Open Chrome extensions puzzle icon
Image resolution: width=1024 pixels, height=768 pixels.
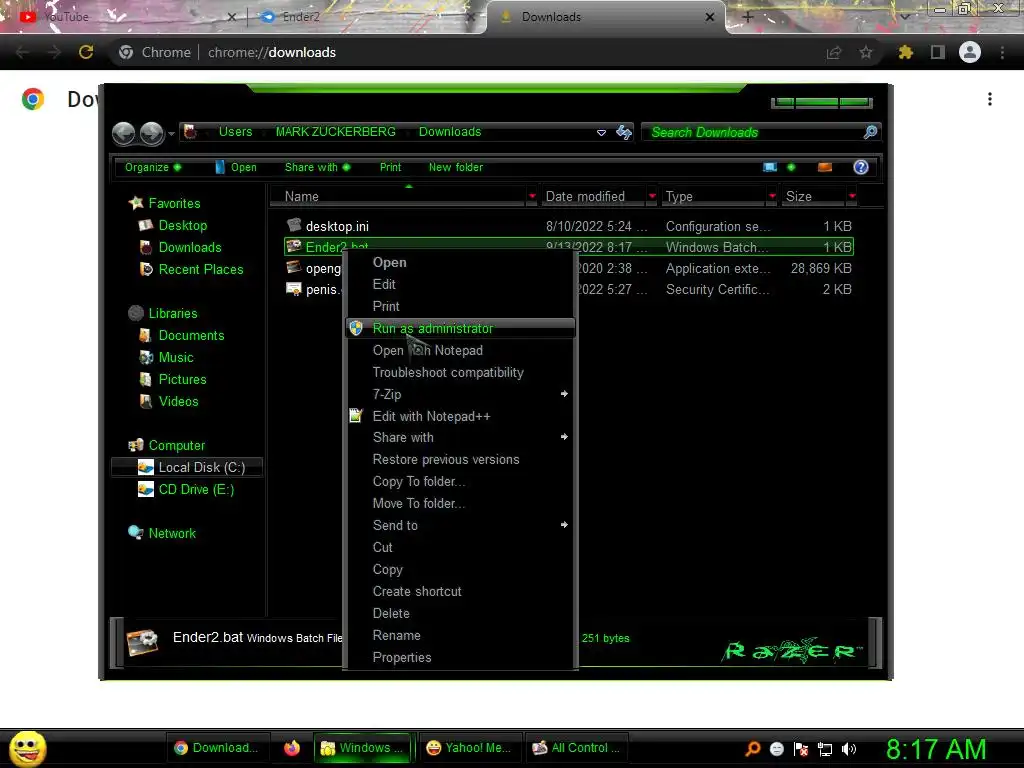pyautogui.click(x=905, y=52)
